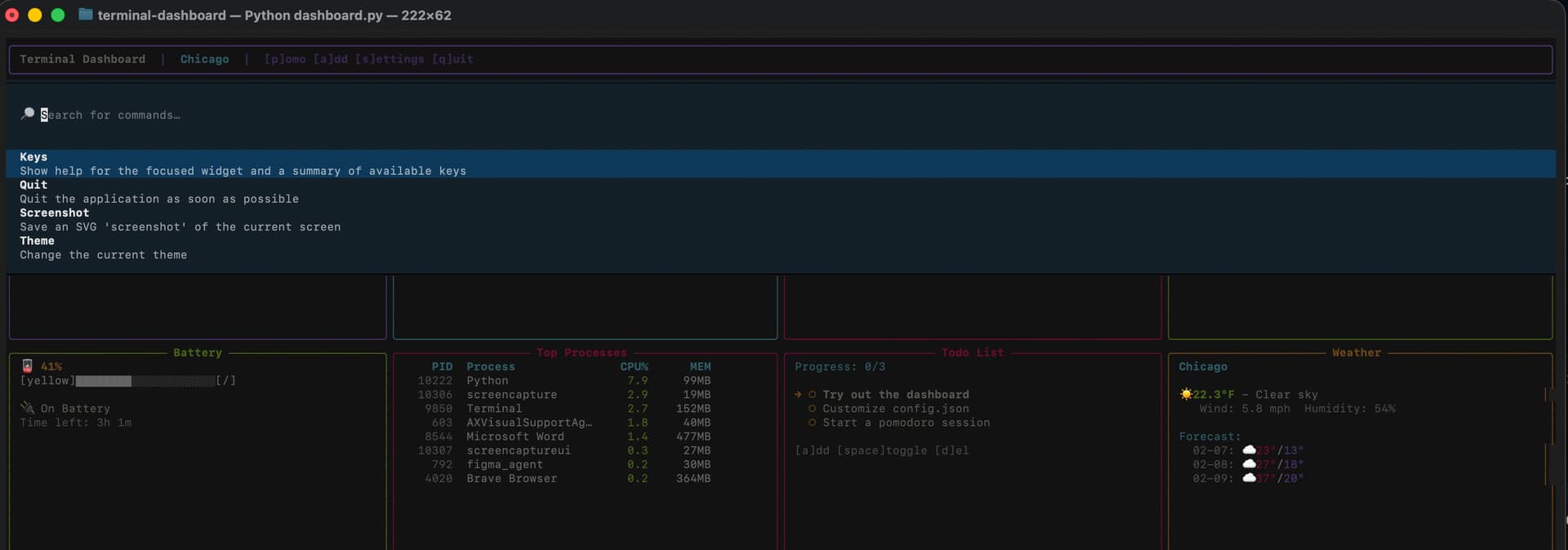Click 'Time left: 3h 1m' text

(76, 423)
